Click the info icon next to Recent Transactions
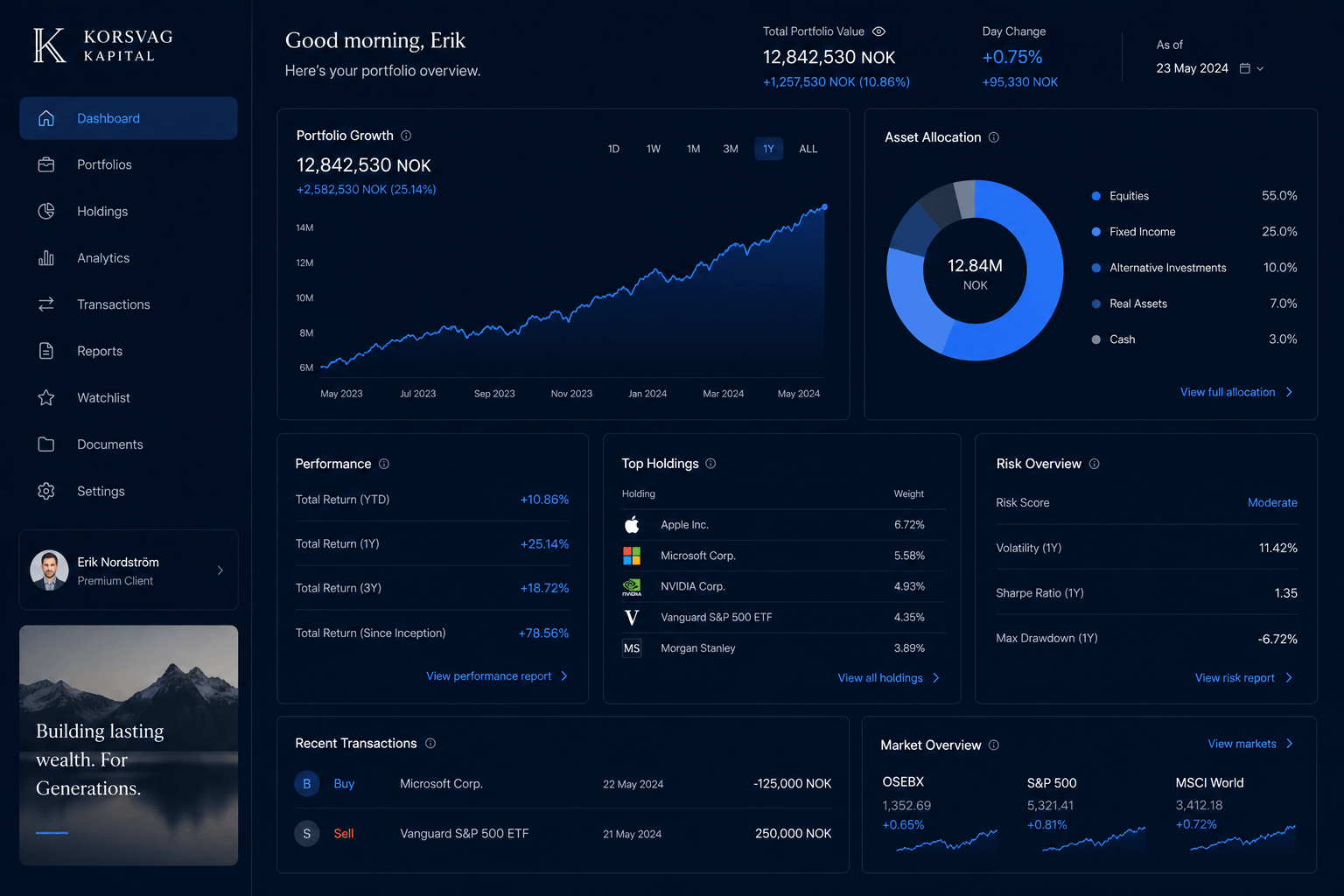This screenshot has width=1344, height=896. [430, 743]
